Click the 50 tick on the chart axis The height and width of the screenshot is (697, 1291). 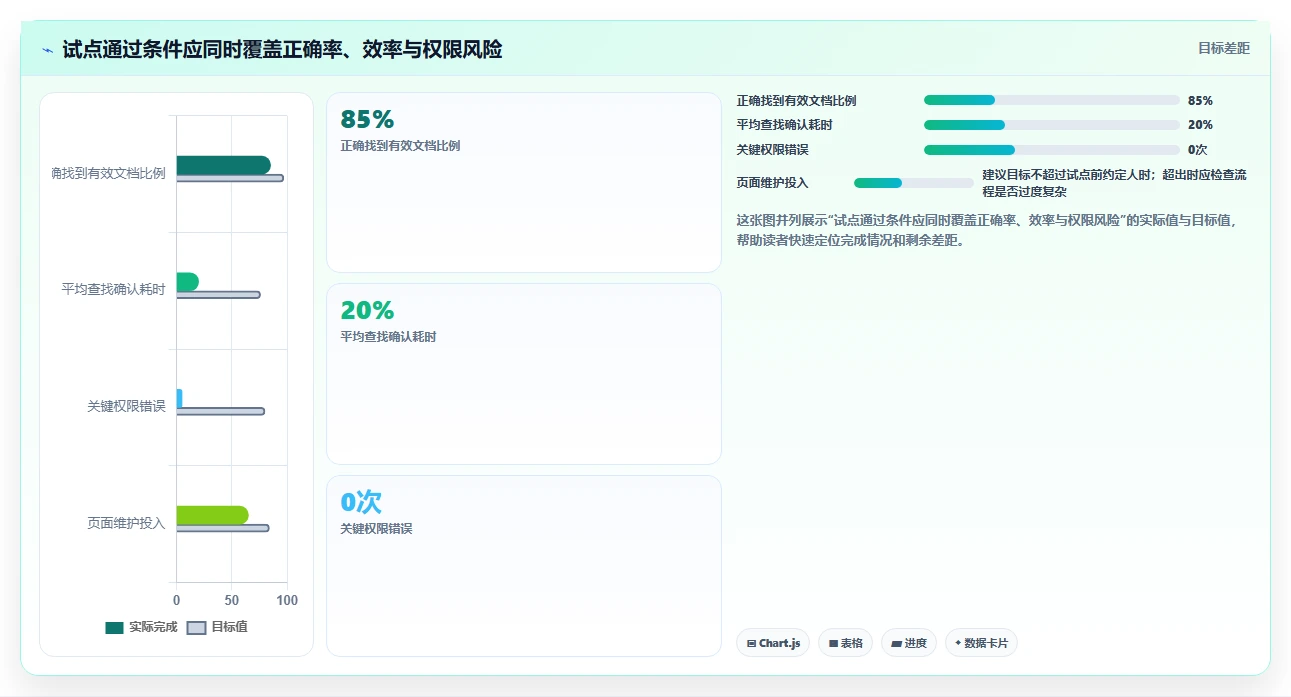(232, 601)
